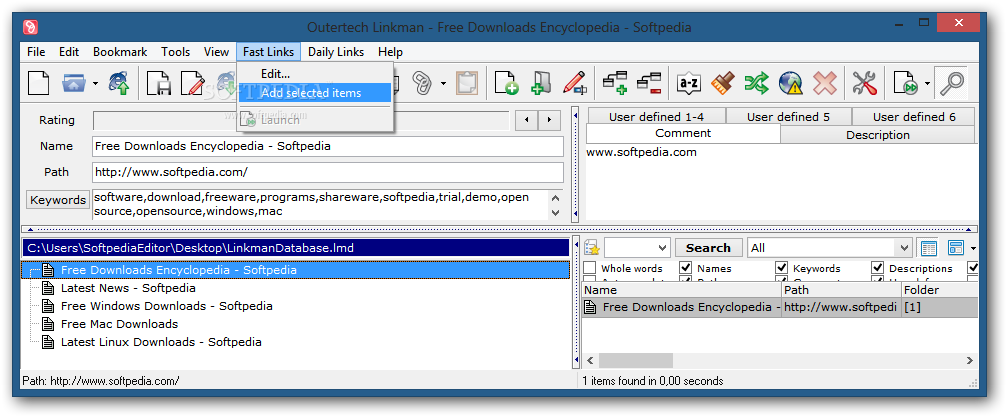The image size is (1007, 417).
Task: Switch to User defined 6 tab
Action: (x=914, y=117)
